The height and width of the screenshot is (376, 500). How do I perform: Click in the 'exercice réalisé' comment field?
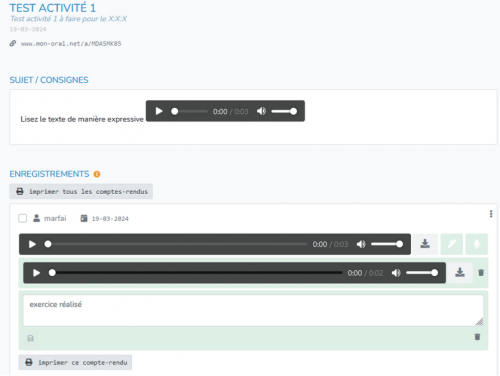pyautogui.click(x=253, y=310)
